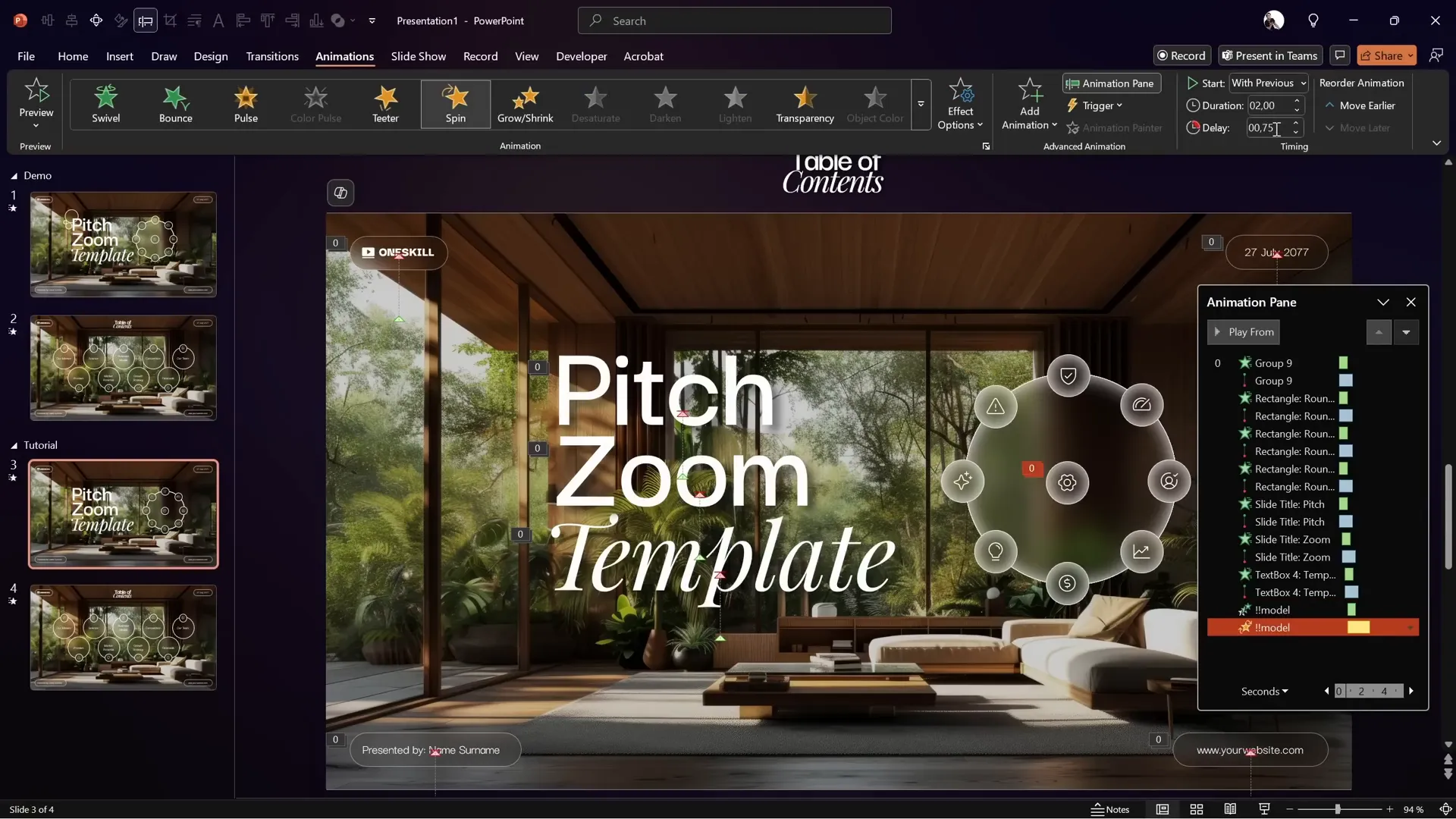Click the Duration input field
This screenshot has height=819, width=1456.
pyautogui.click(x=1268, y=105)
